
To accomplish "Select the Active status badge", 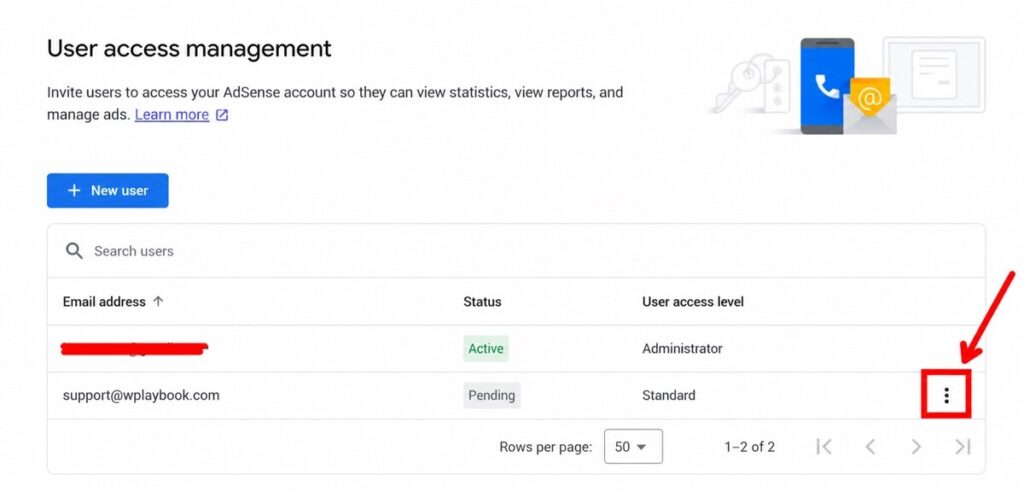I will (x=486, y=348).
